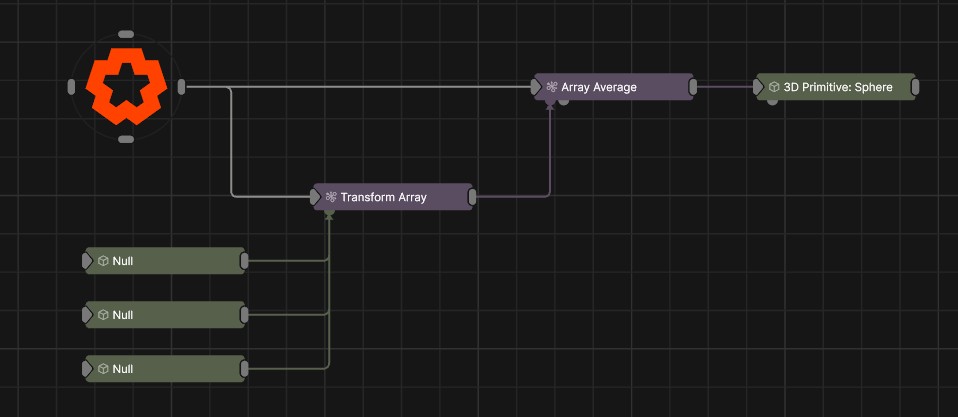
Task: Click the cube icon on the bottom Null node
Action: coord(102,369)
